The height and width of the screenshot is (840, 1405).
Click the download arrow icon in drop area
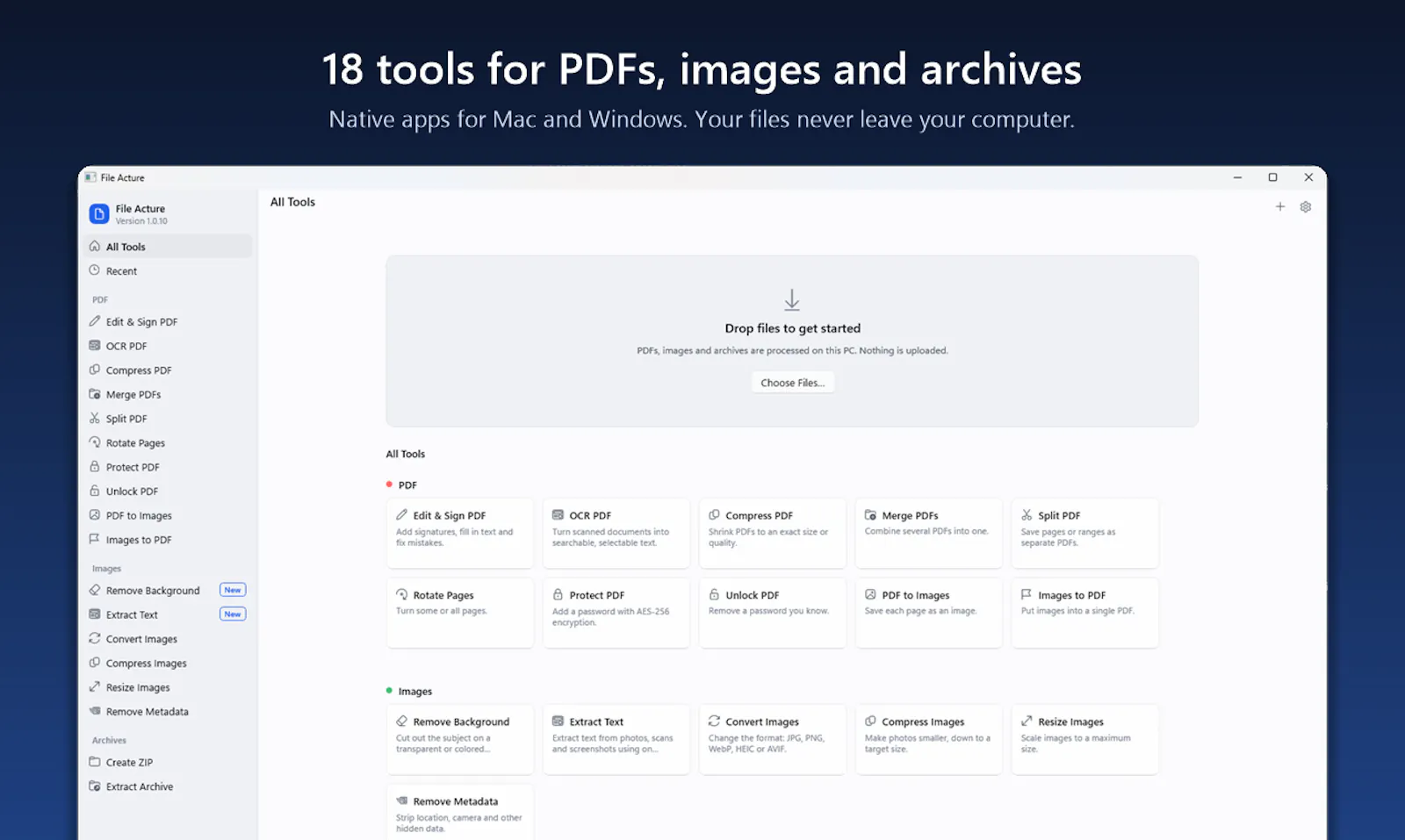click(792, 300)
